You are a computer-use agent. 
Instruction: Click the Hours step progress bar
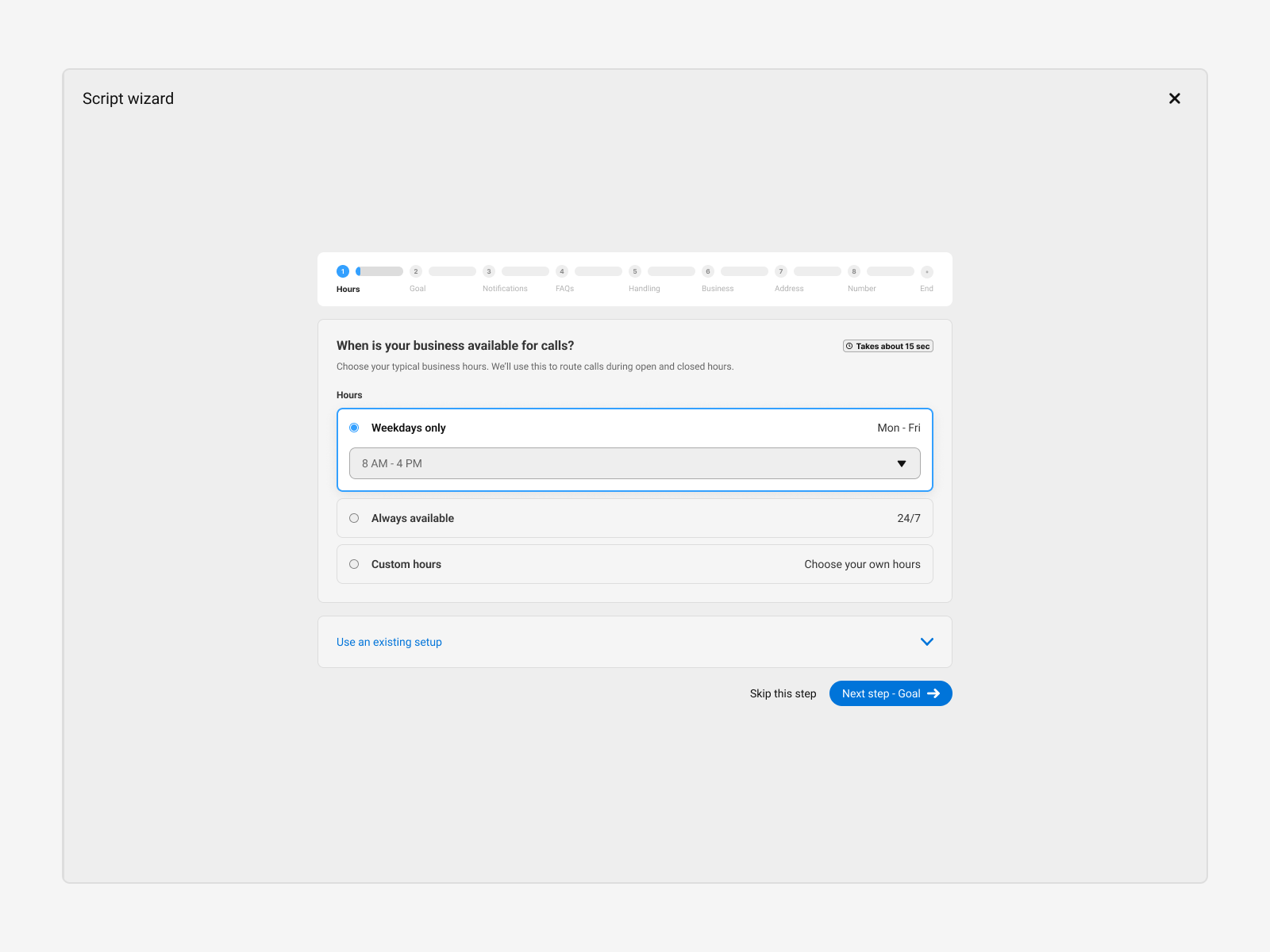(379, 271)
